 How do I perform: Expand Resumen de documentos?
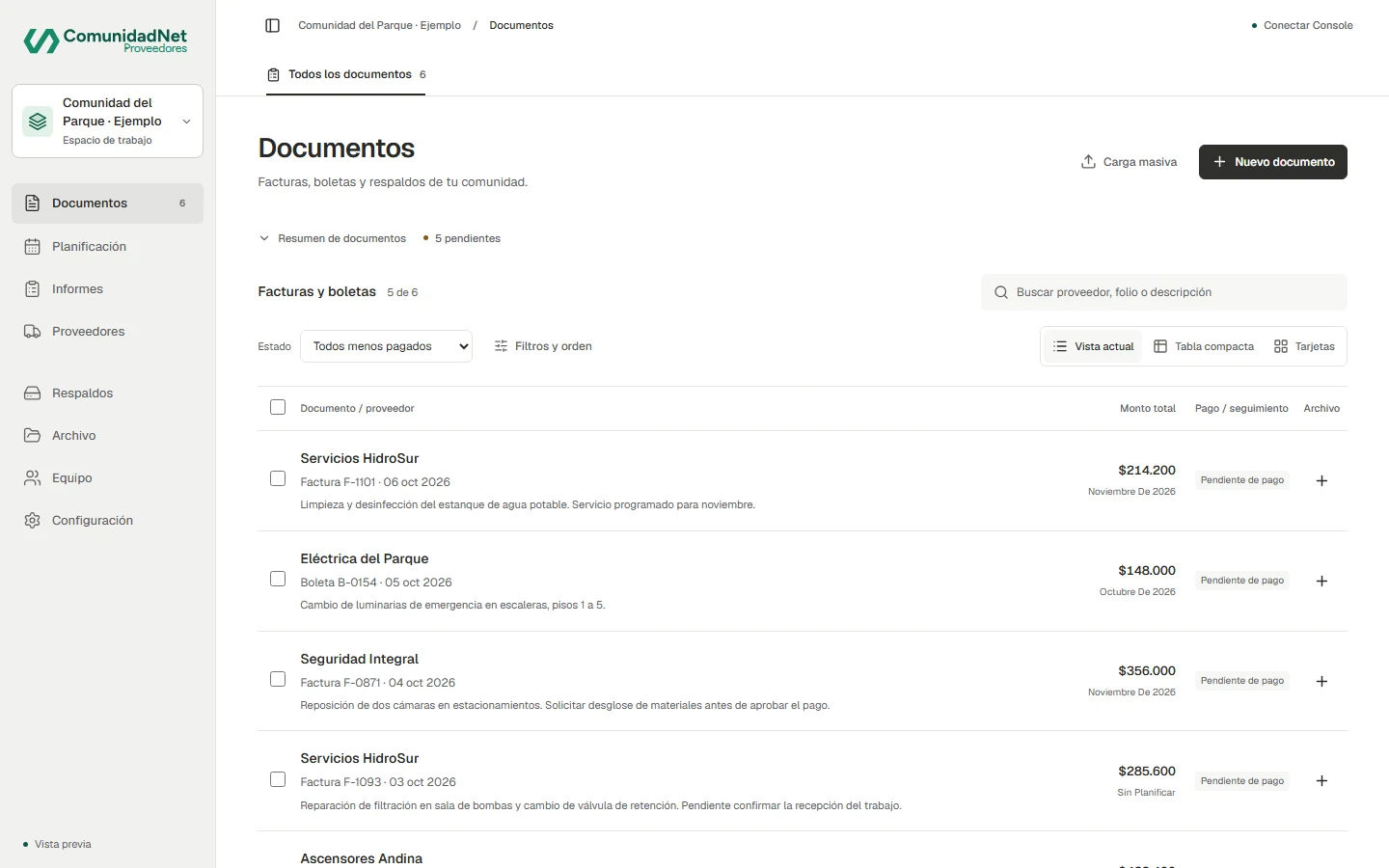333,238
